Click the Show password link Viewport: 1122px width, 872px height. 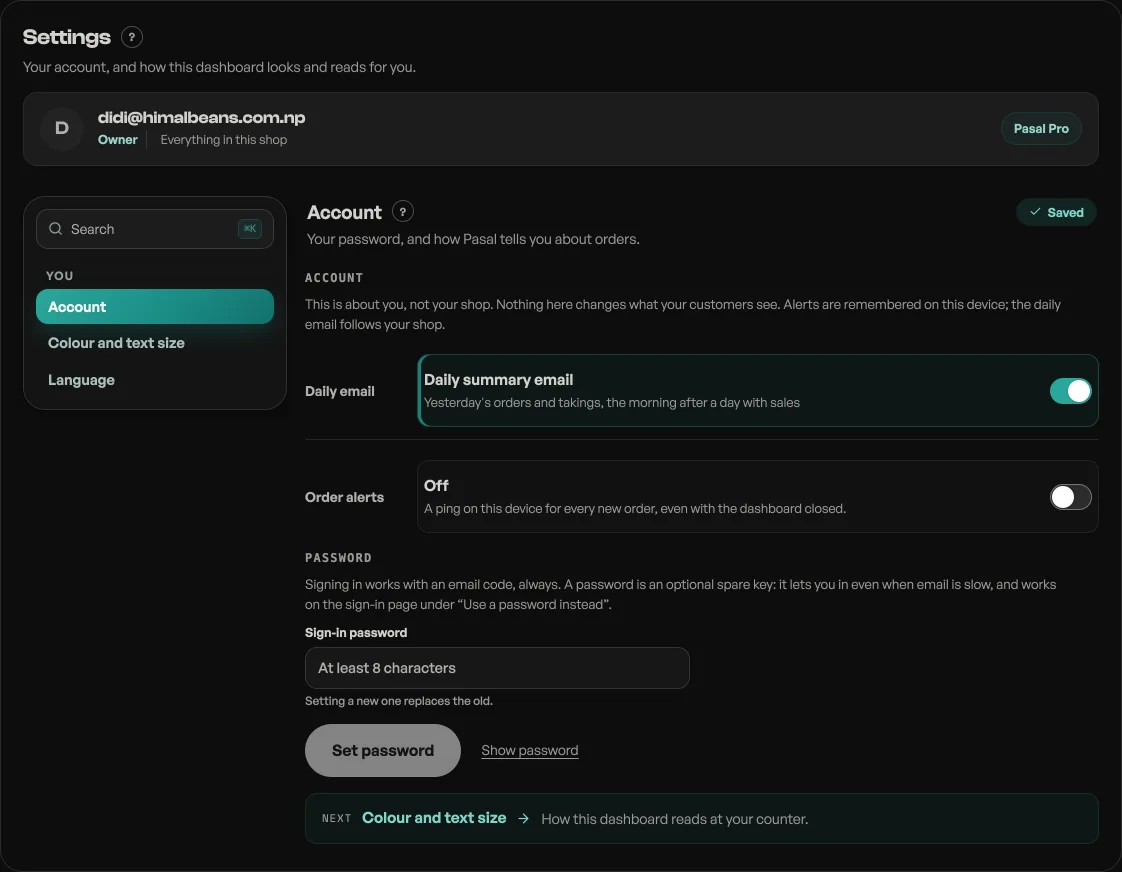pyautogui.click(x=530, y=750)
